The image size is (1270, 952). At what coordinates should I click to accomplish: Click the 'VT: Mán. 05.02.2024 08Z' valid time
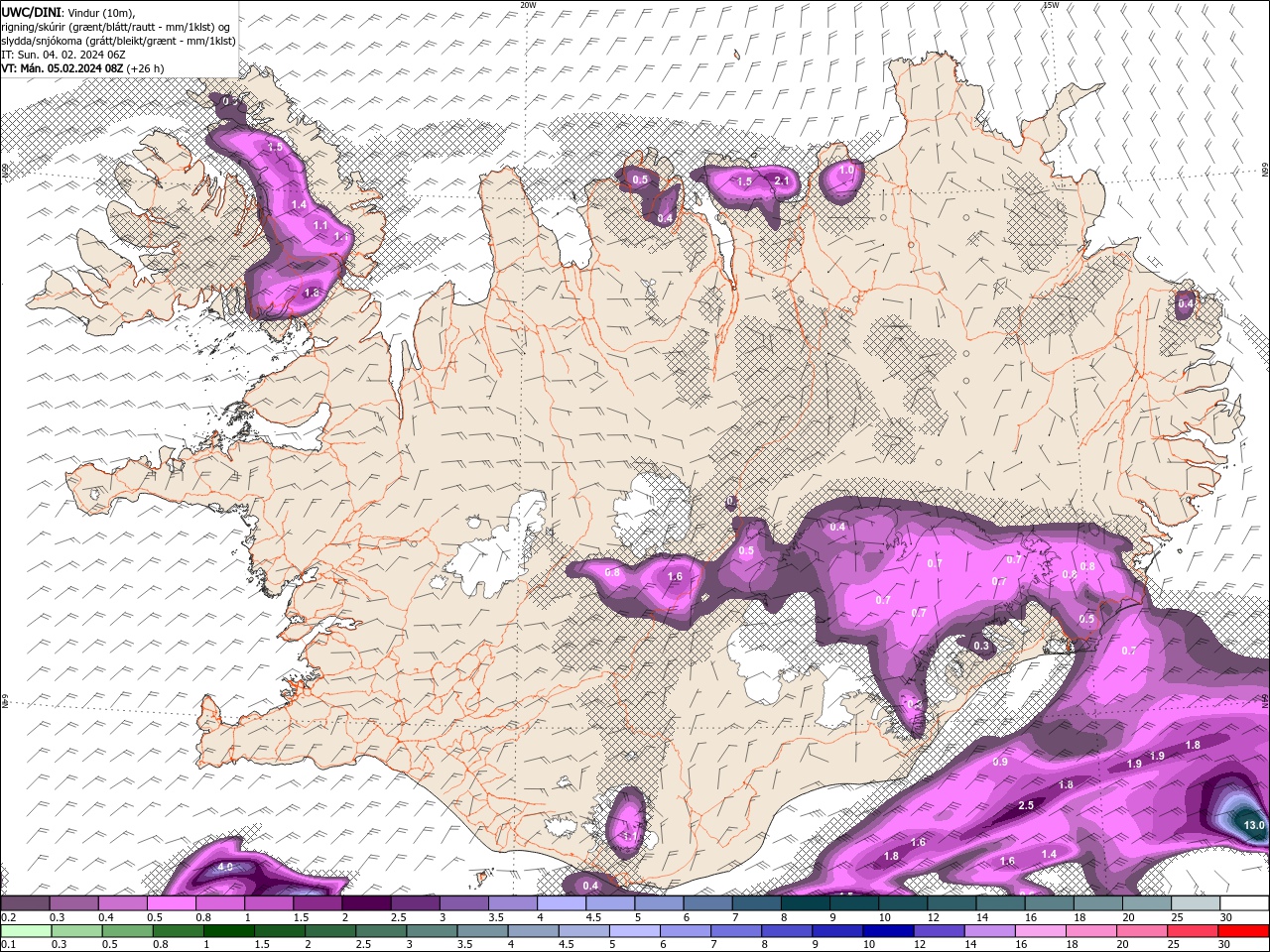63,68
